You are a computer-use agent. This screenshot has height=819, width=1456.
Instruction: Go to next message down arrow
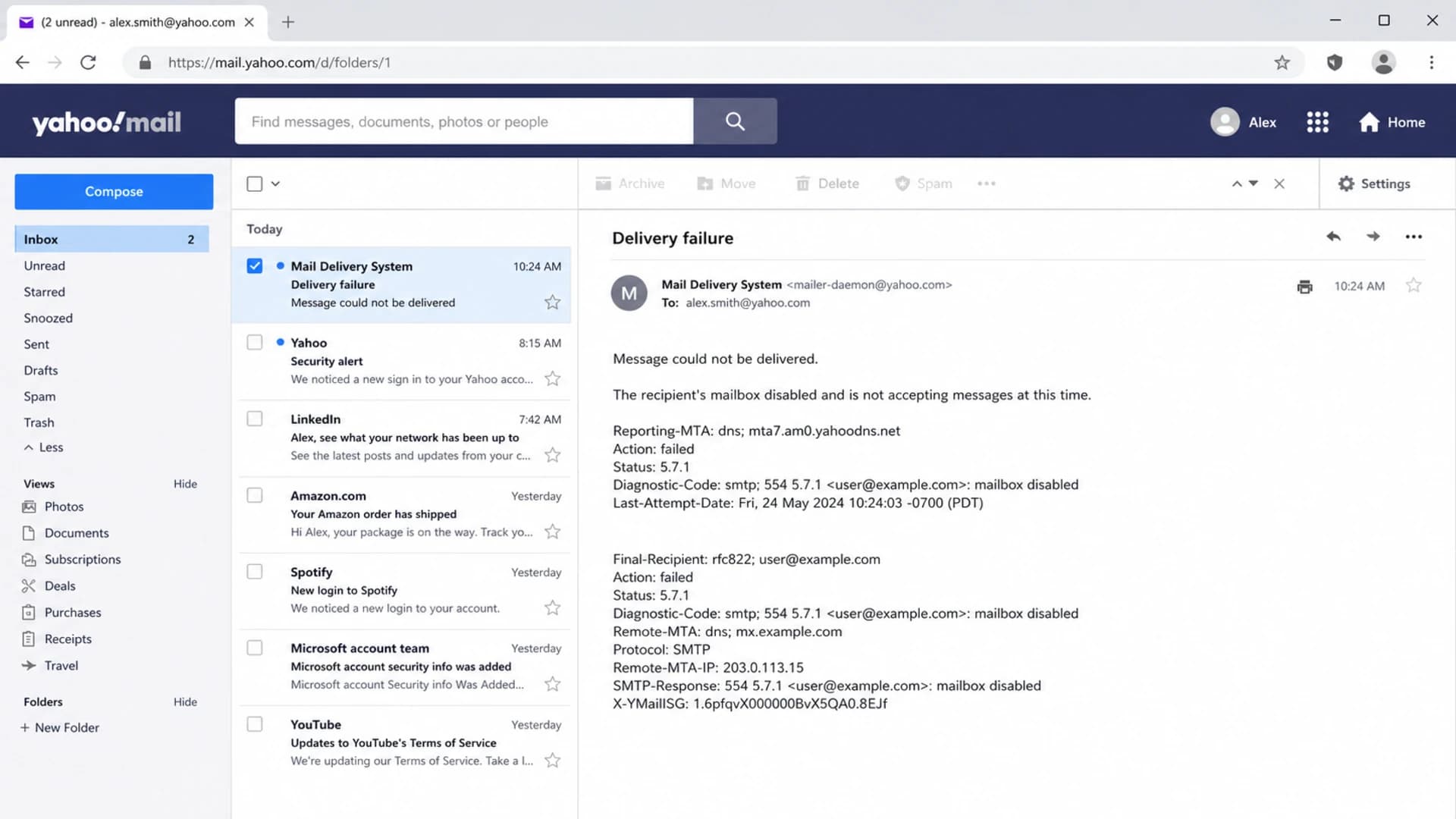(x=1254, y=184)
